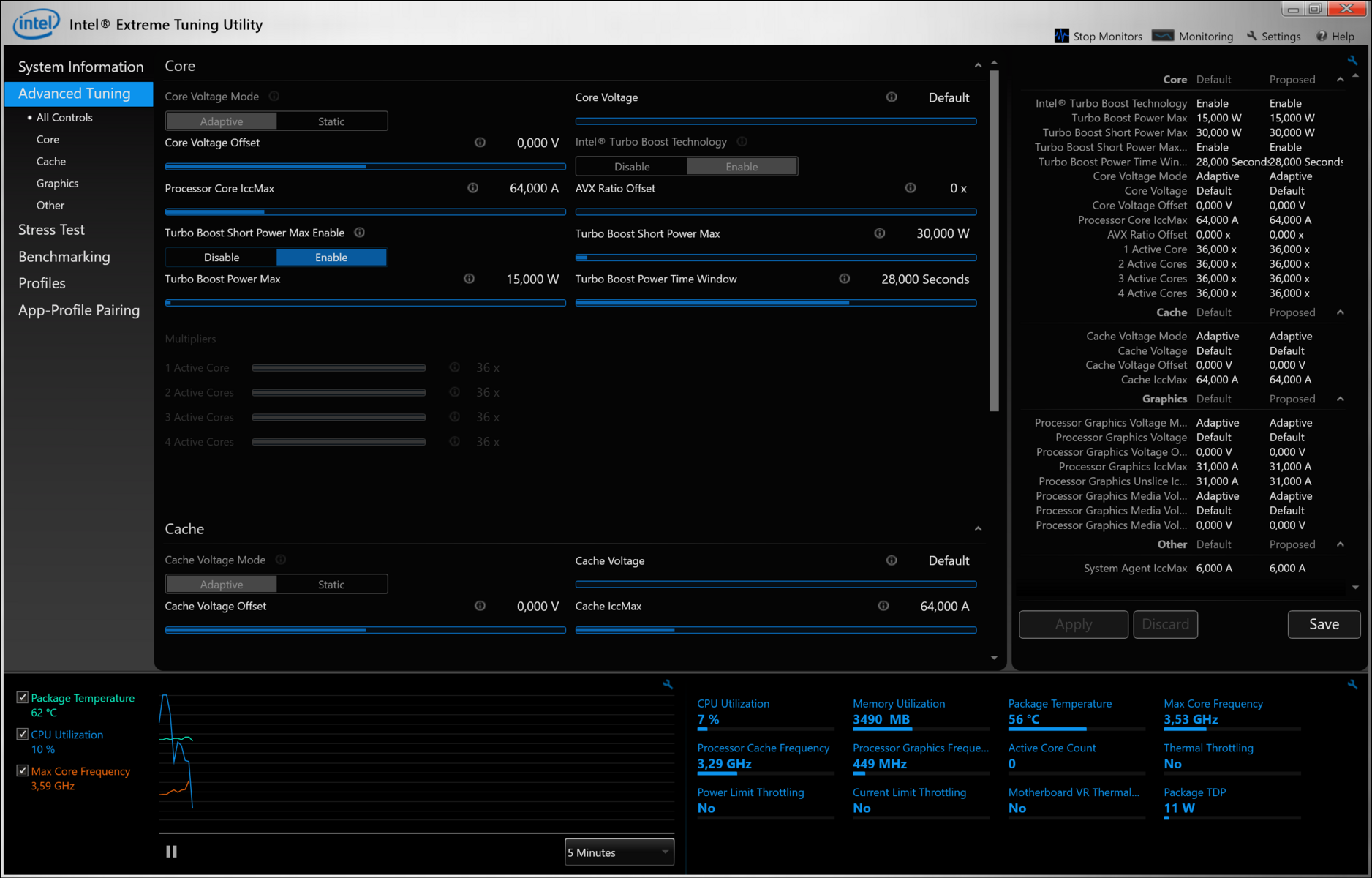Click wrench icon above the monitoring graph

point(668,685)
